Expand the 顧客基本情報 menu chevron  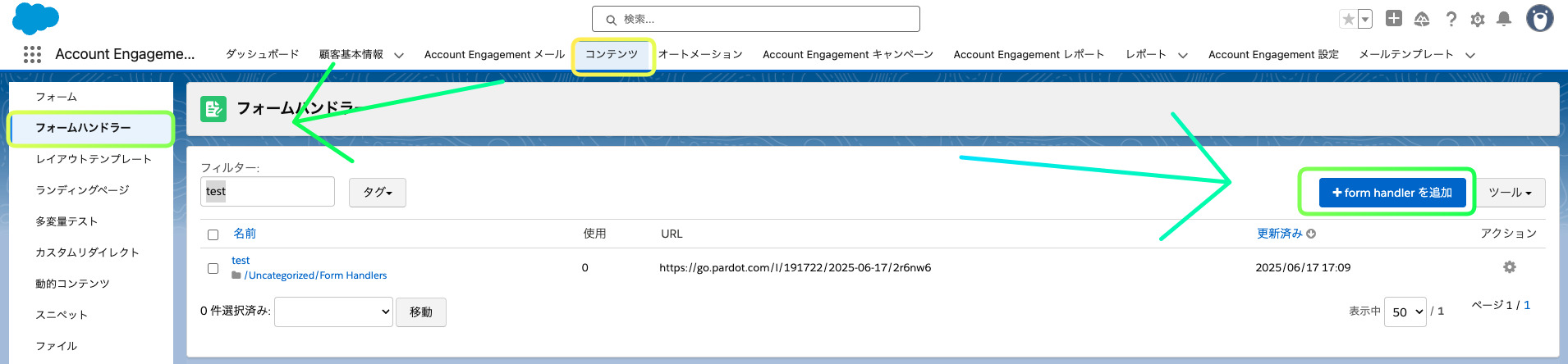pyautogui.click(x=399, y=55)
